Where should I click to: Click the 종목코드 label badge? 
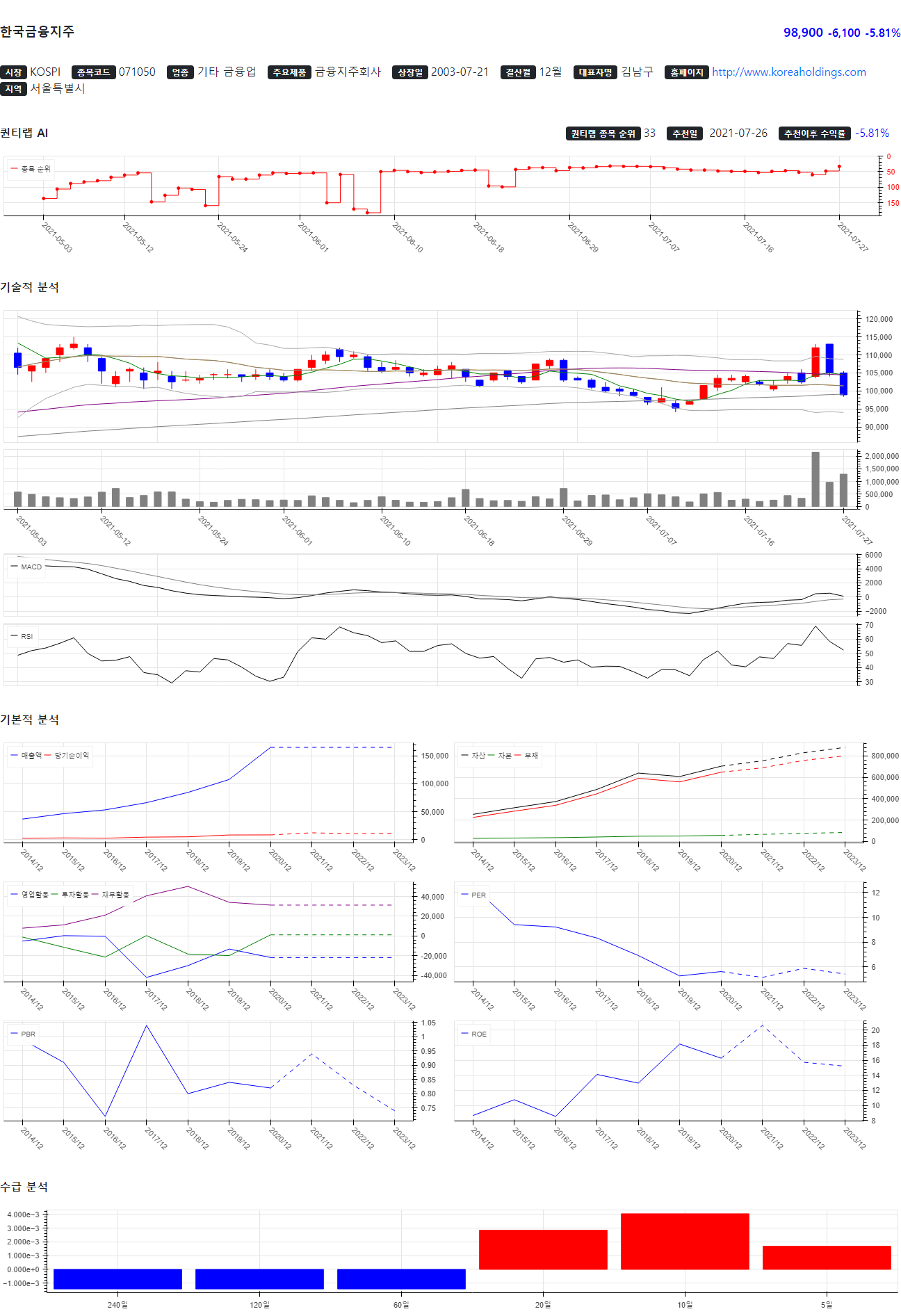pos(93,72)
